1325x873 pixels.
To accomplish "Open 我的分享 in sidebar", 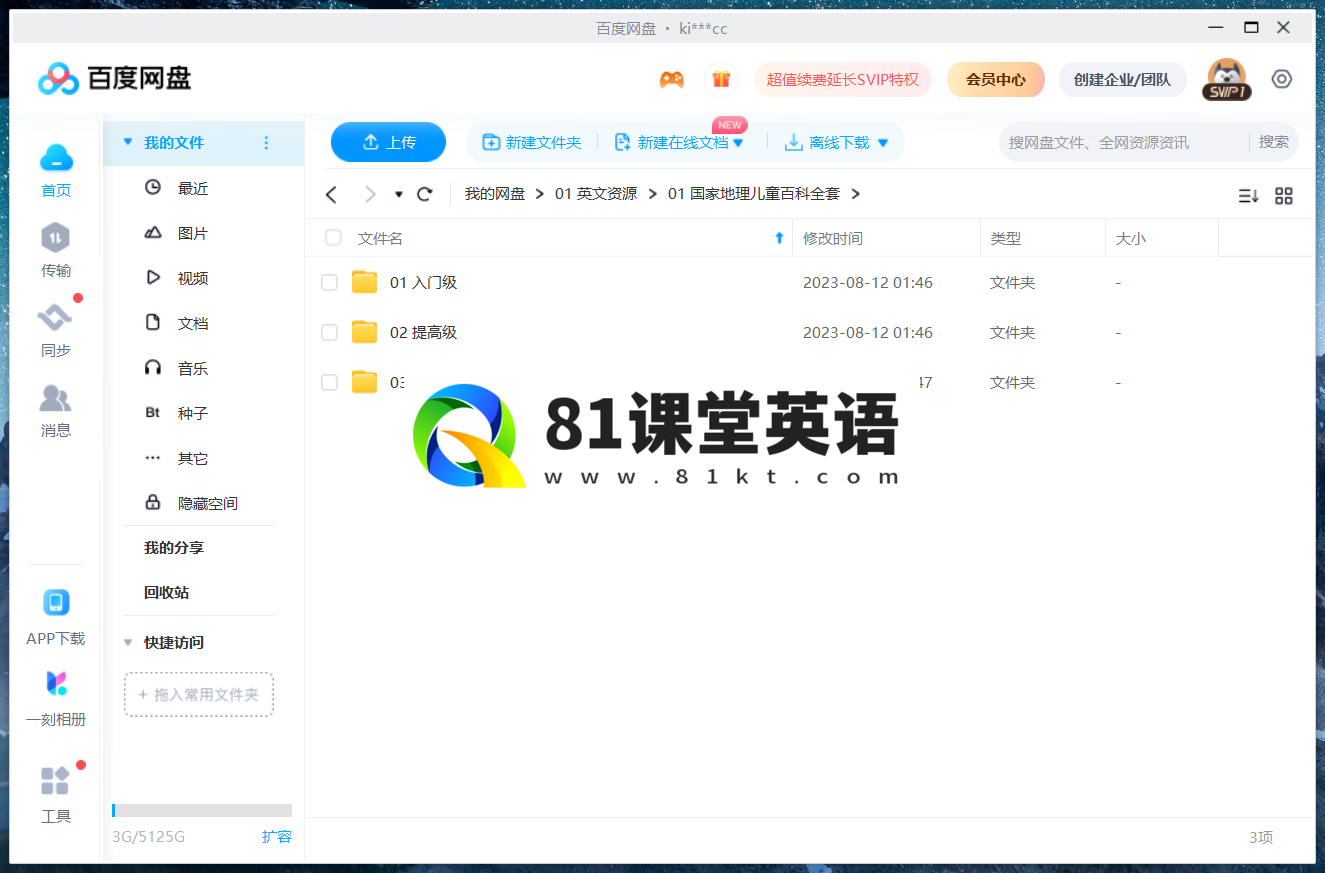I will click(x=174, y=548).
